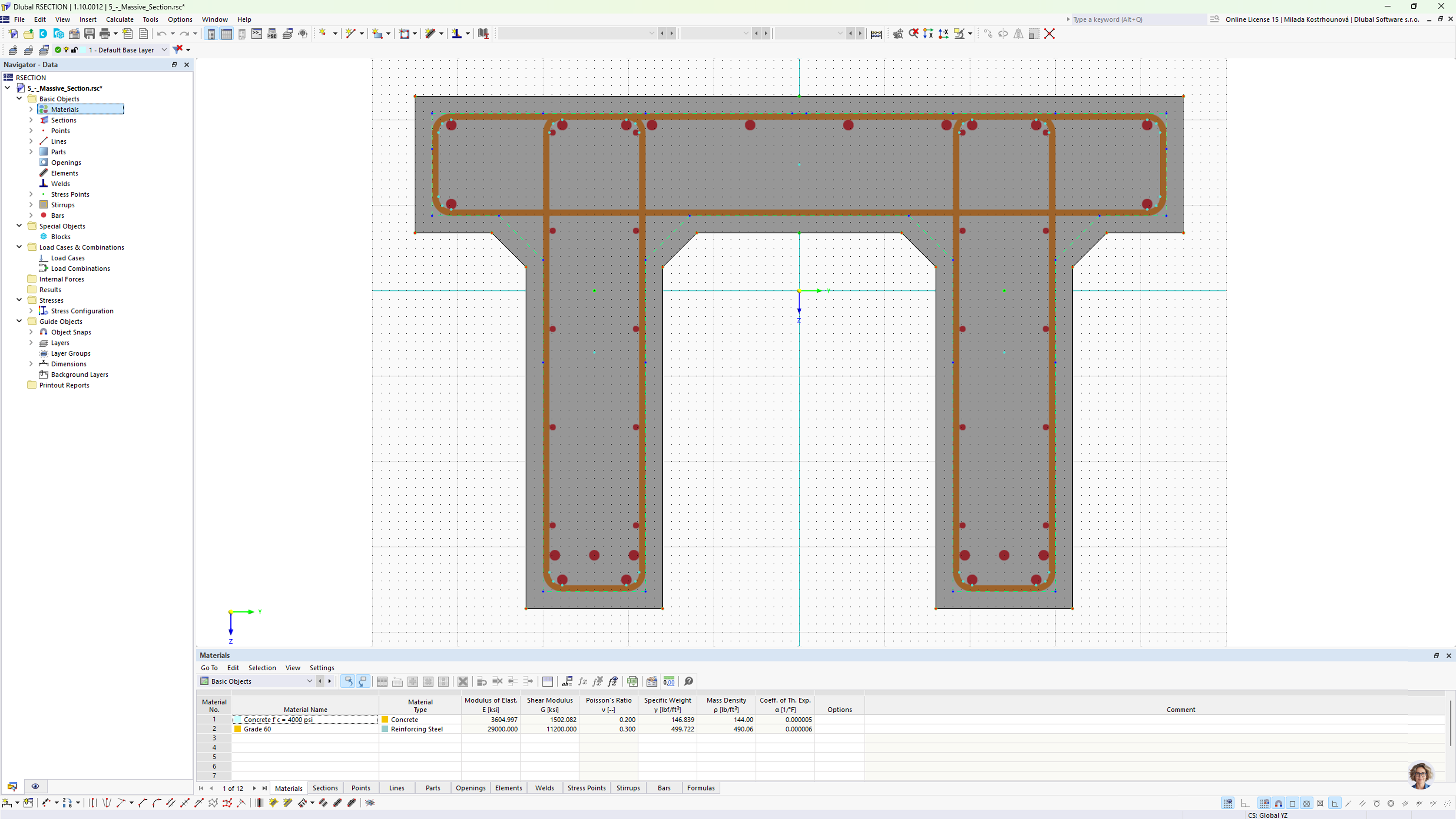This screenshot has width=1456, height=819.
Task: Open a new model with the New icon
Action: tap(14, 33)
